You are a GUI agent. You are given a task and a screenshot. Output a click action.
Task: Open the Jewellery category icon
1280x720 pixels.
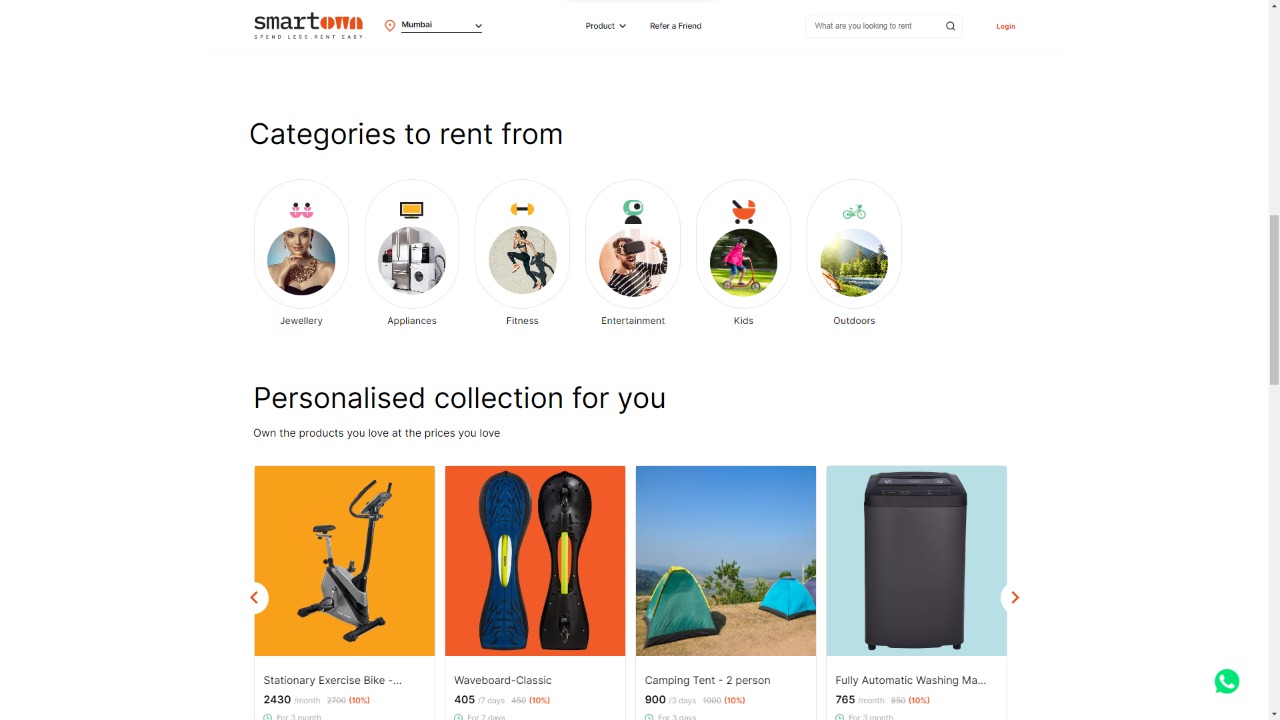tap(301, 244)
